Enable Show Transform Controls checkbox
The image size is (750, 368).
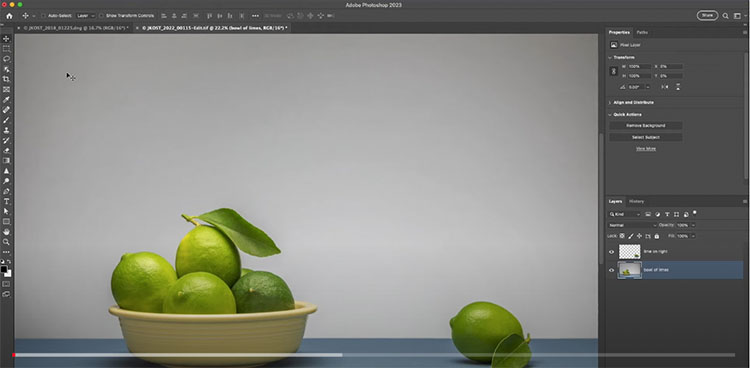(101, 16)
